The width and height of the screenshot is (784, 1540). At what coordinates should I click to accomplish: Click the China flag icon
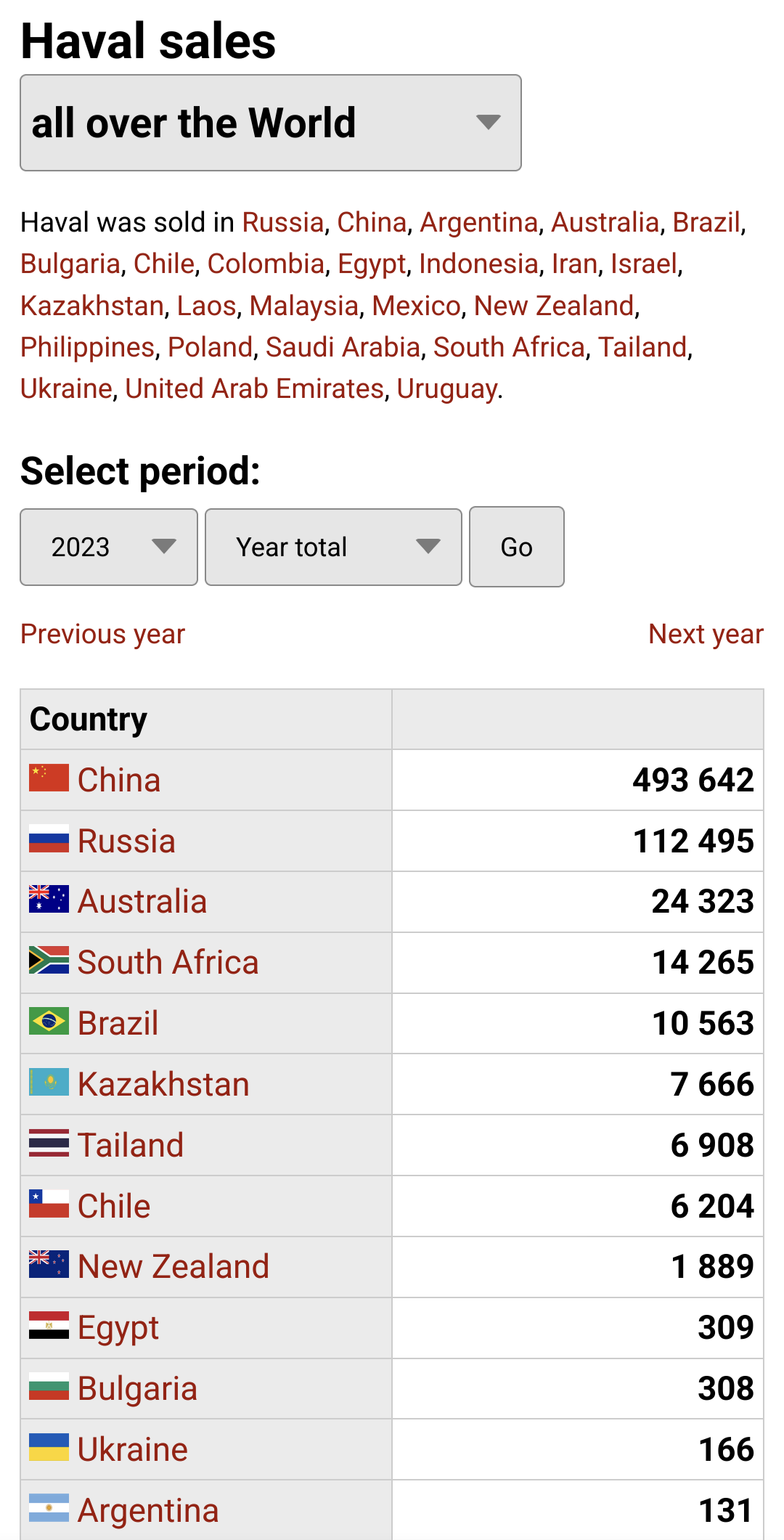coord(49,778)
